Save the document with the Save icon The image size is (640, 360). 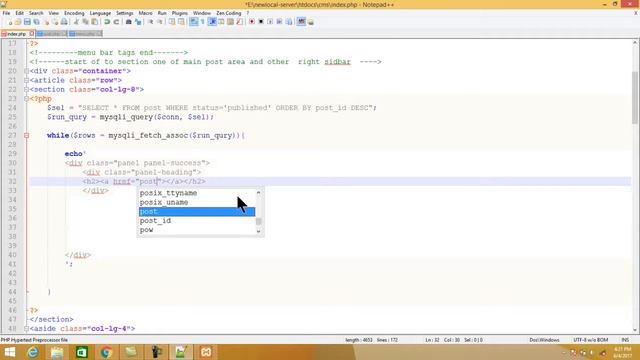click(27, 22)
